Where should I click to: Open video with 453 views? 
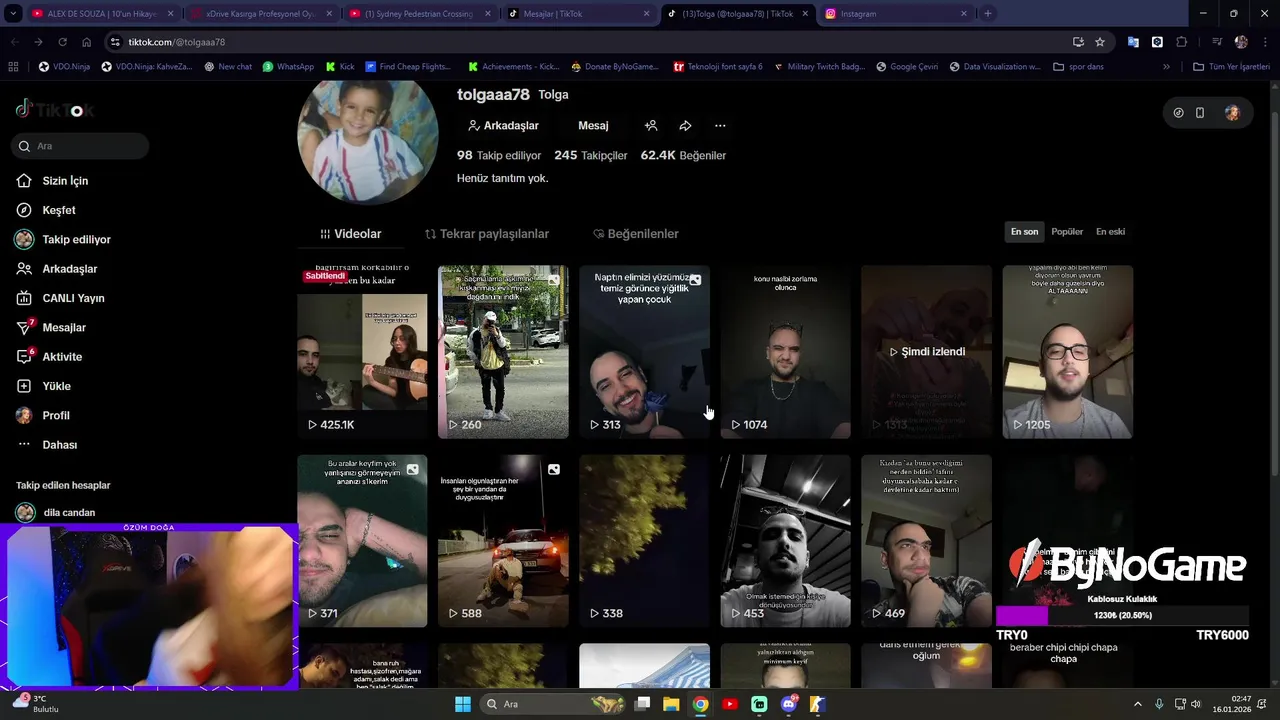pyautogui.click(x=785, y=541)
